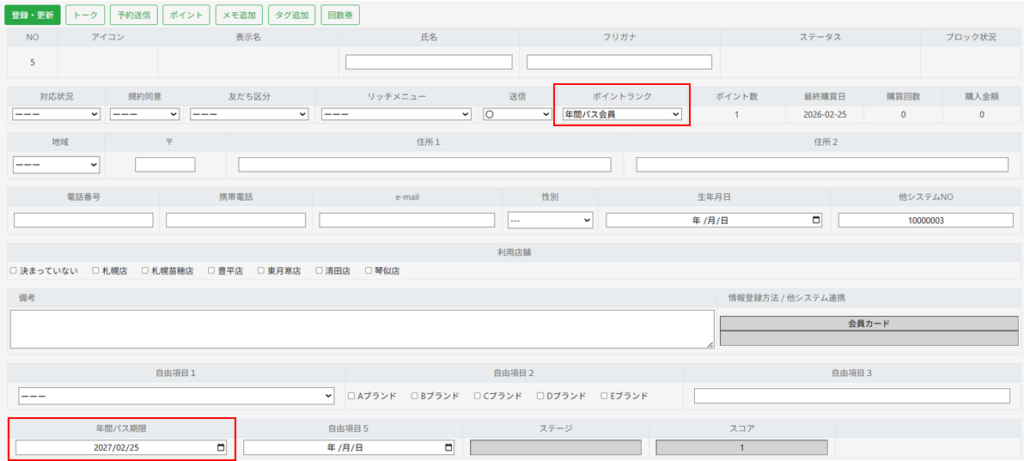Click the 年間パス期限 date field
Viewport: 1024px width, 461px height.
point(121,447)
